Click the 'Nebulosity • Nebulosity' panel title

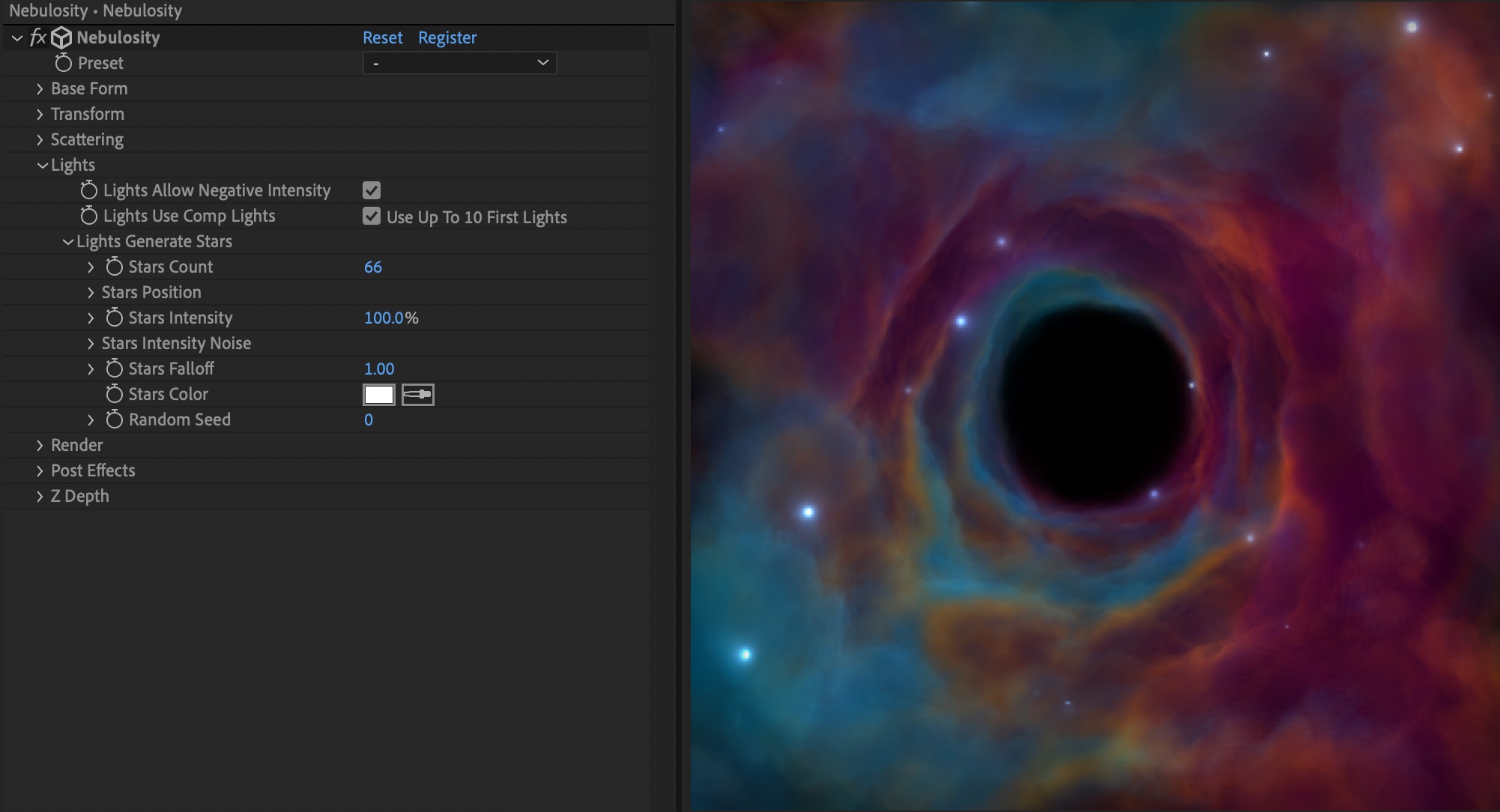(x=96, y=10)
